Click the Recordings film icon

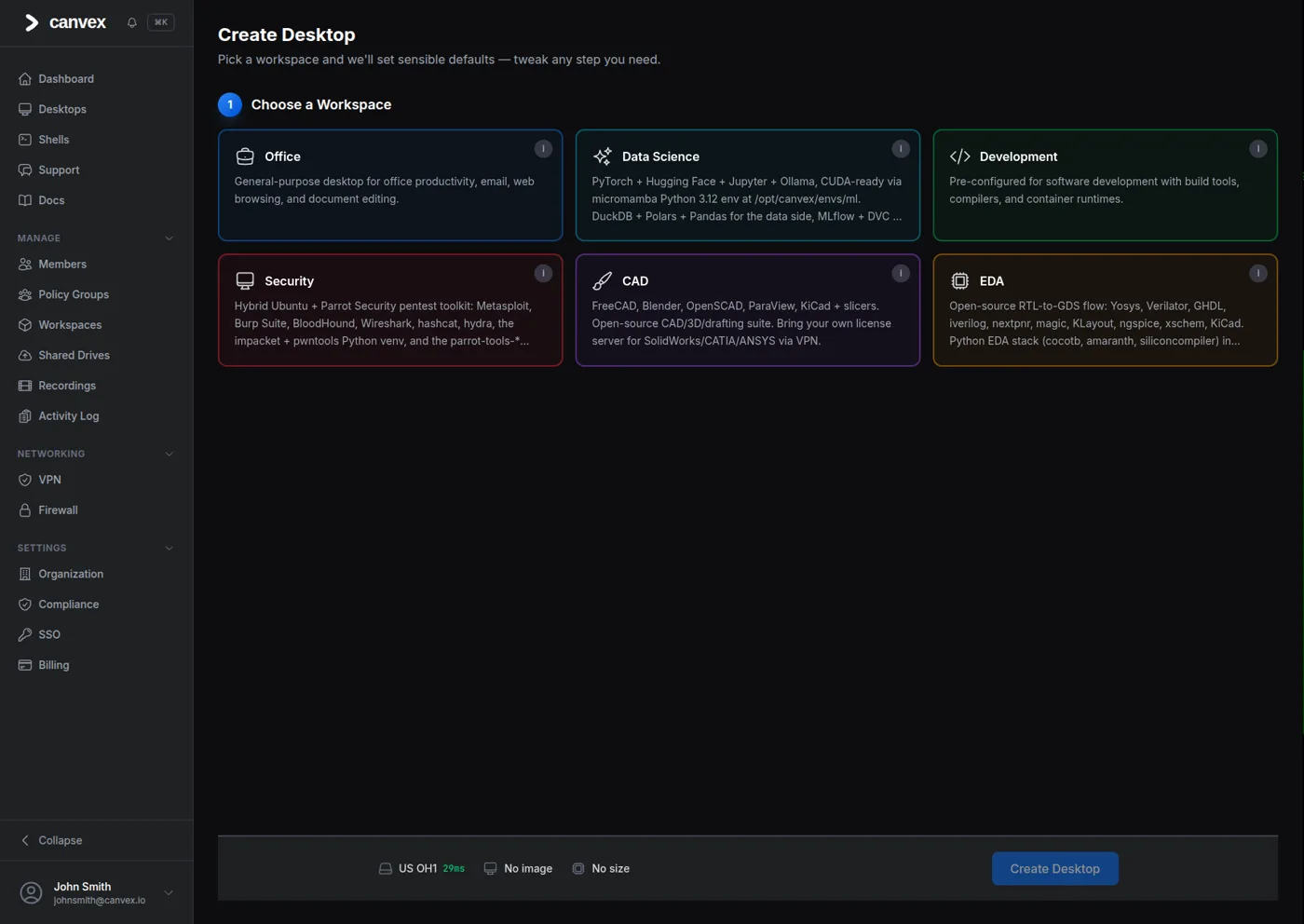pyautogui.click(x=25, y=386)
